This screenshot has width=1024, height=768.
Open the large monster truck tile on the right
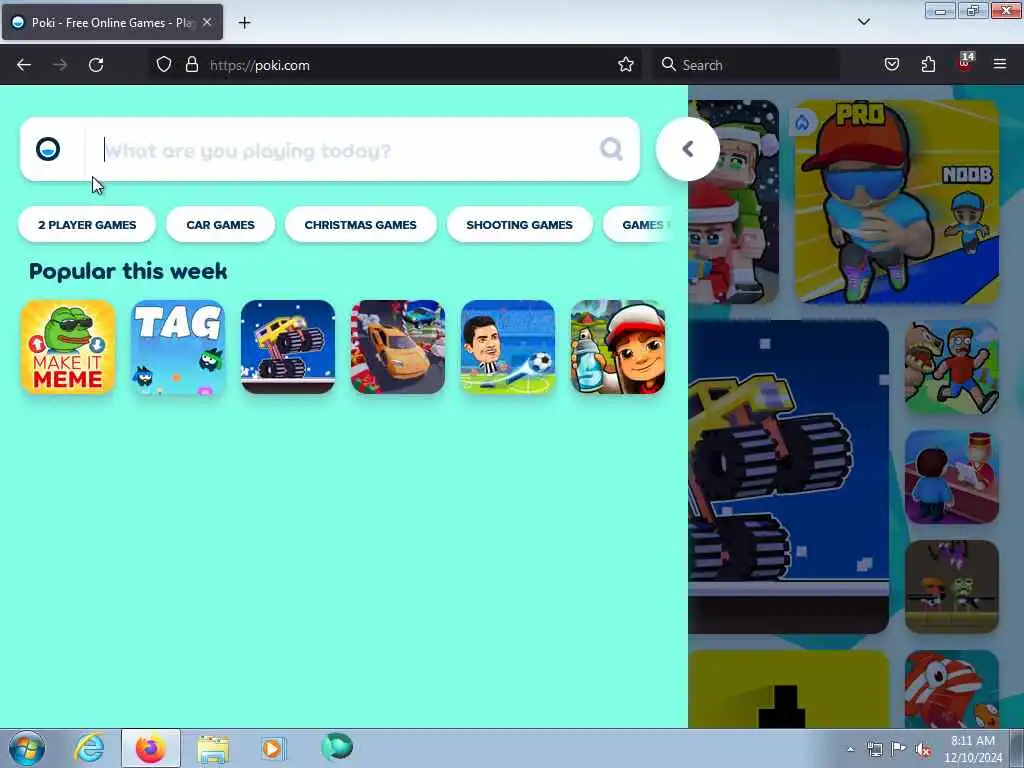click(x=788, y=477)
